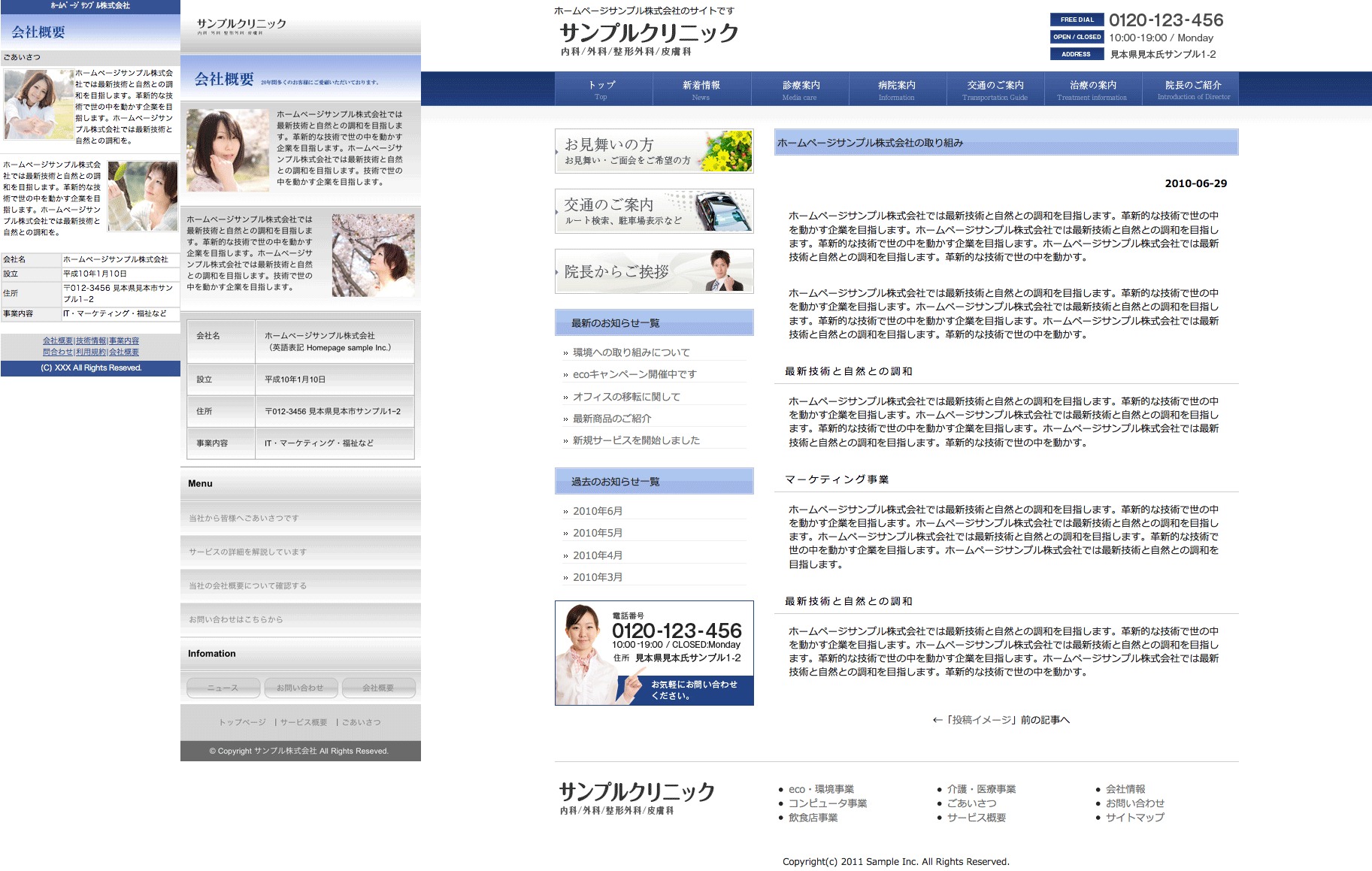Open ecoキャンペーン開催中です news link
The height and width of the screenshot is (871, 1372).
(x=634, y=374)
